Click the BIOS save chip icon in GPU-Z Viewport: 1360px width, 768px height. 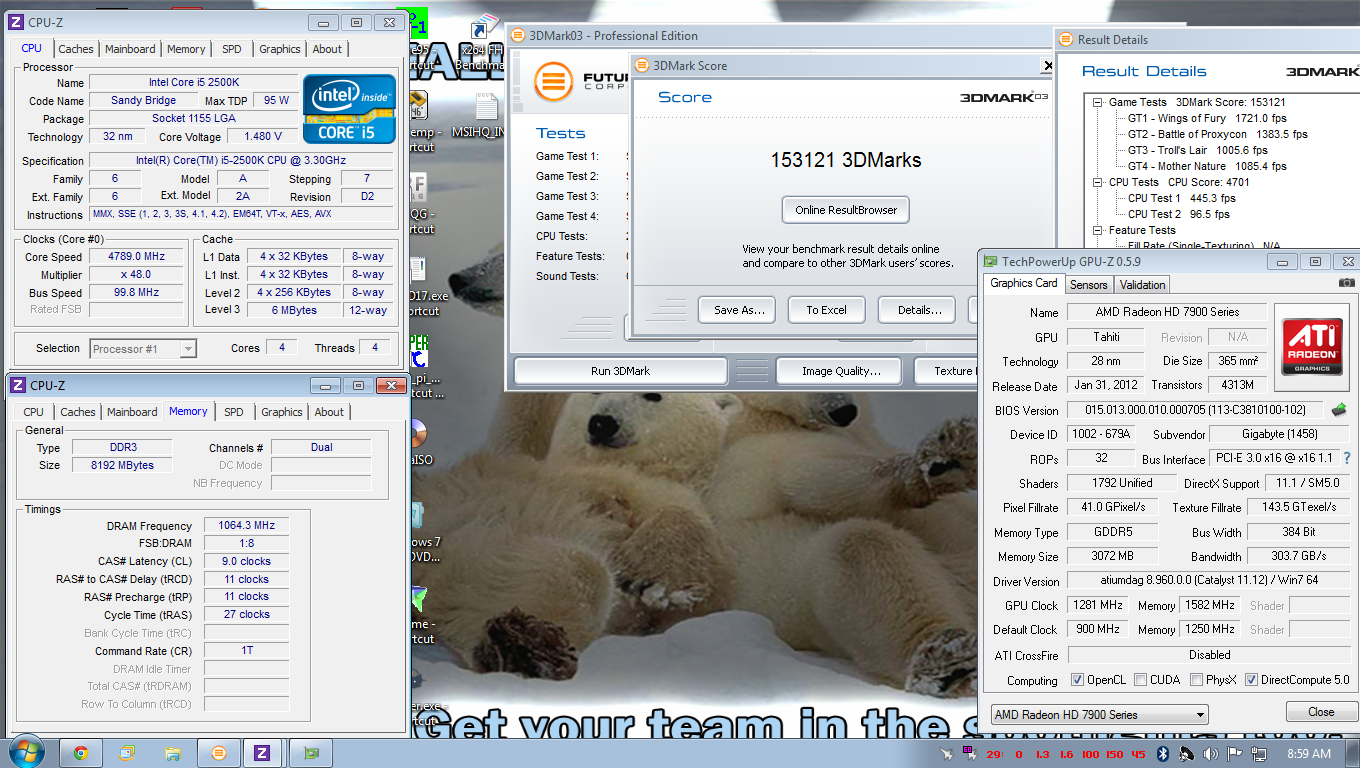click(1339, 410)
